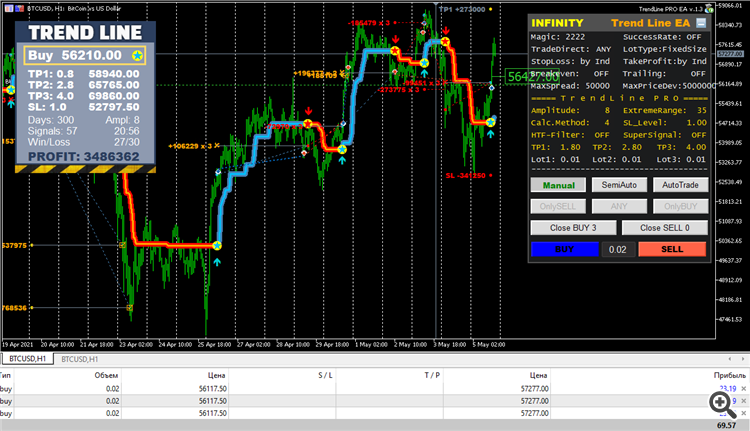Click the TP1: 0.8 58940.00 line

(x=84, y=74)
